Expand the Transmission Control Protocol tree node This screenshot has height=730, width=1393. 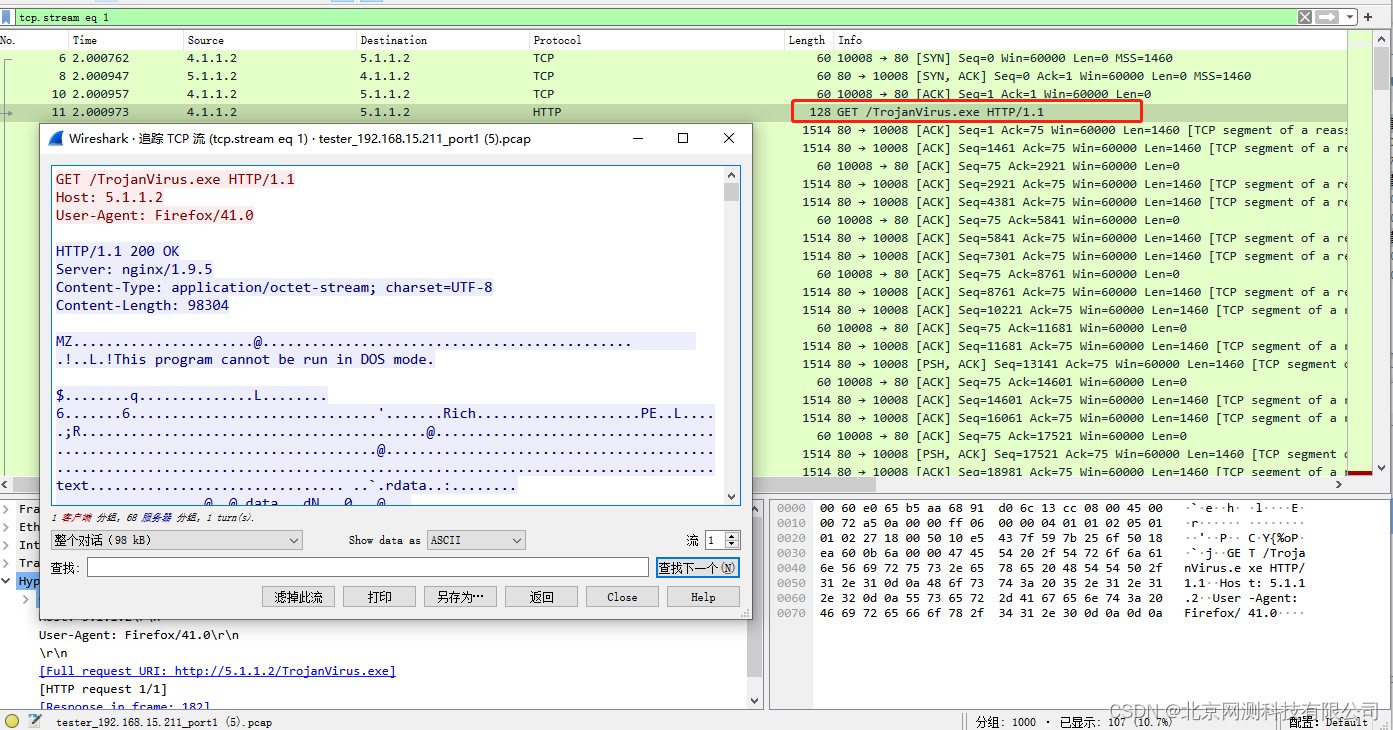(8, 563)
